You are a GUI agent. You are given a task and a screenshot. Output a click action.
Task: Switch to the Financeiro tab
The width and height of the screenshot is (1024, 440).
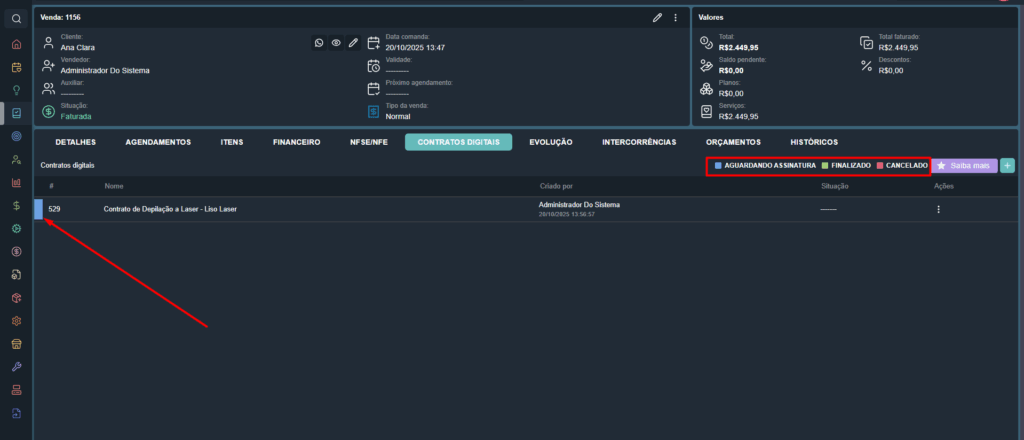point(296,142)
